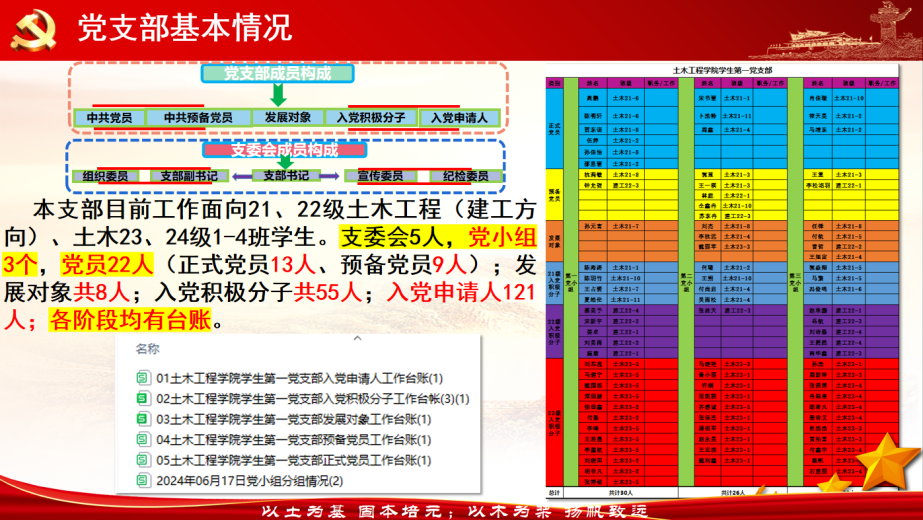Screen dimensions: 923x520
Task: Click the 中共党员 box
Action: [x=109, y=117]
